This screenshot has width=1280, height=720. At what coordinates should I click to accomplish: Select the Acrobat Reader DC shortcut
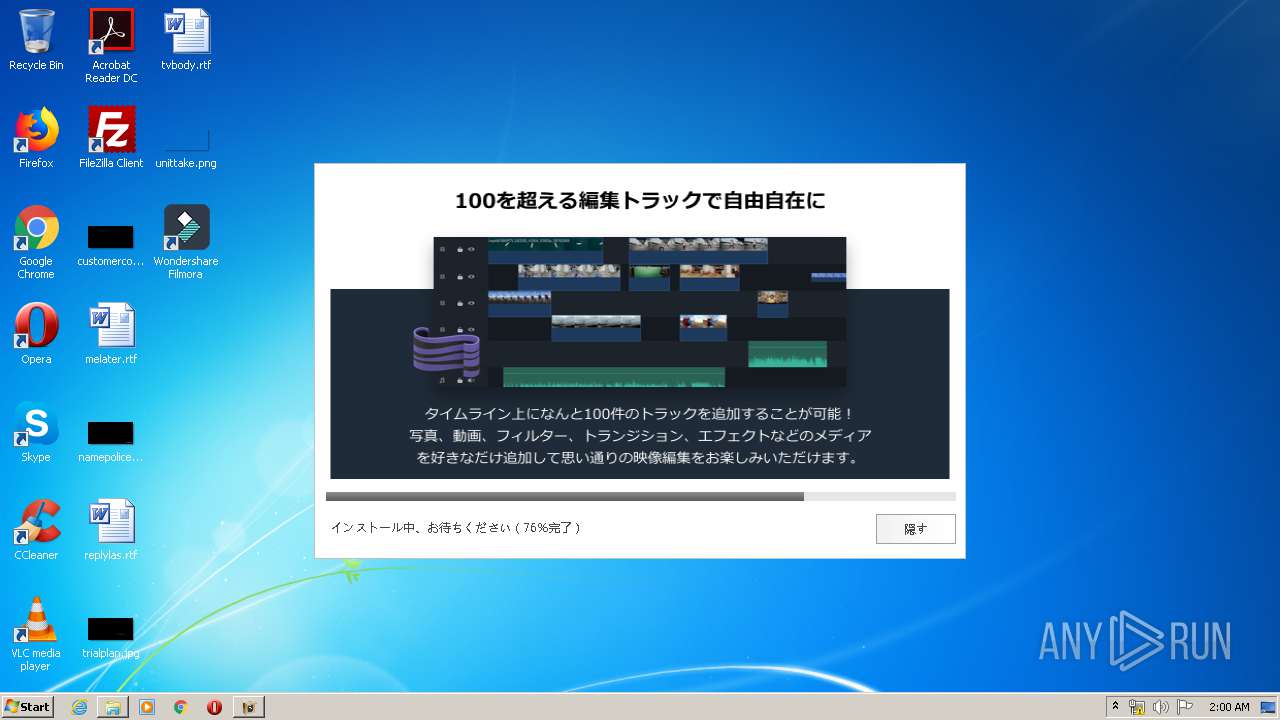pyautogui.click(x=111, y=46)
